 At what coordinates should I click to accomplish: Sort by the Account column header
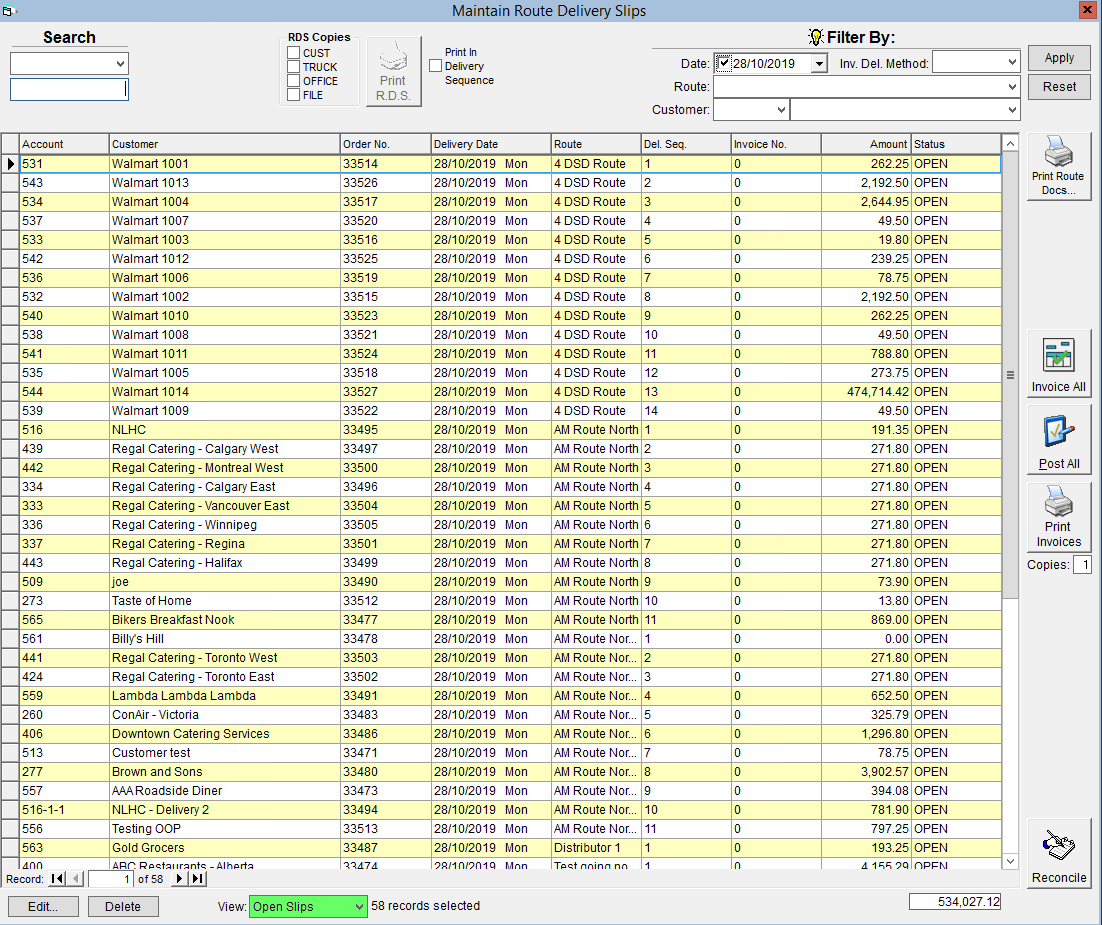tap(64, 144)
